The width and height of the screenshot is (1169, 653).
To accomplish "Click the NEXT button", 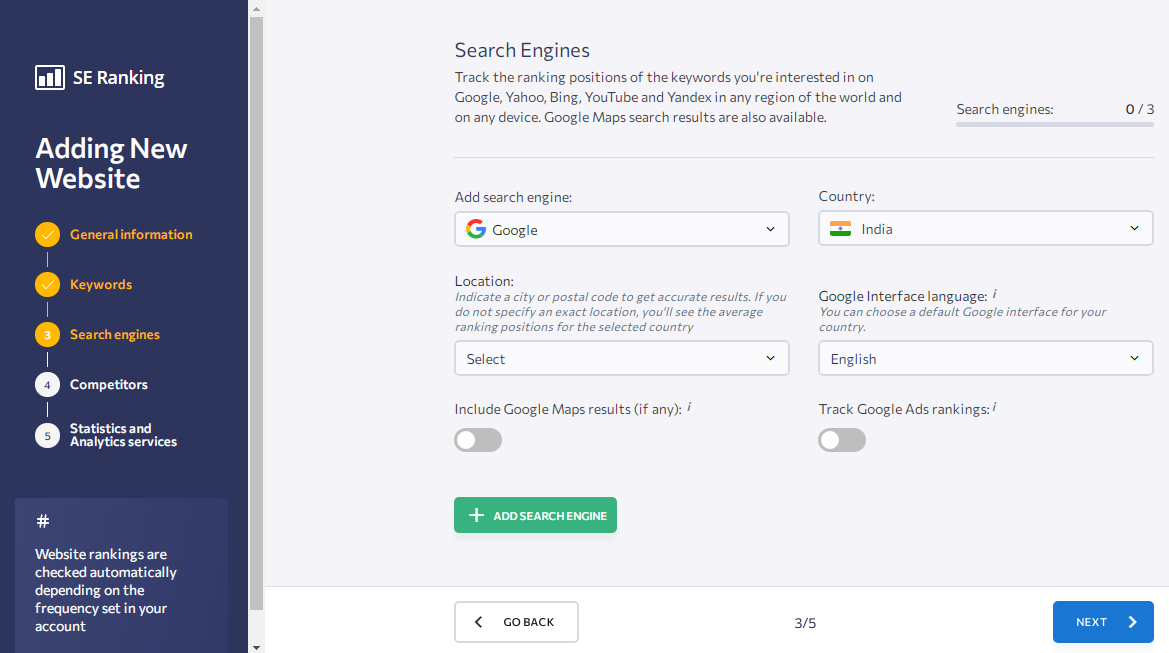I will [x=1103, y=622].
